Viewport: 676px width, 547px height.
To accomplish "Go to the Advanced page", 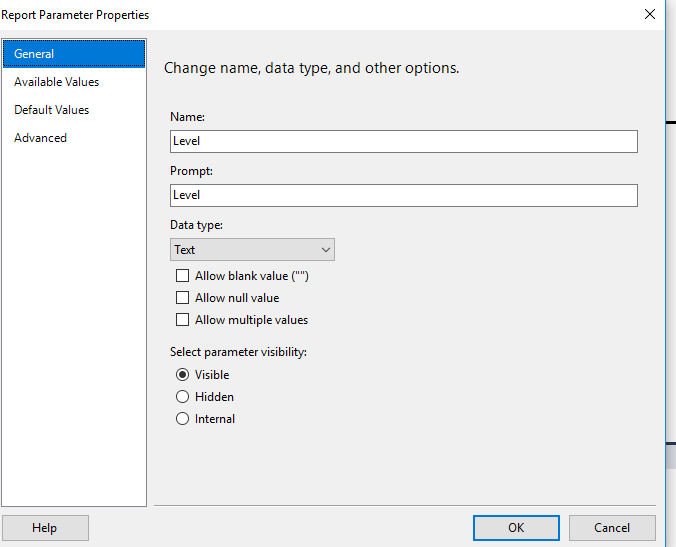I will click(x=40, y=138).
